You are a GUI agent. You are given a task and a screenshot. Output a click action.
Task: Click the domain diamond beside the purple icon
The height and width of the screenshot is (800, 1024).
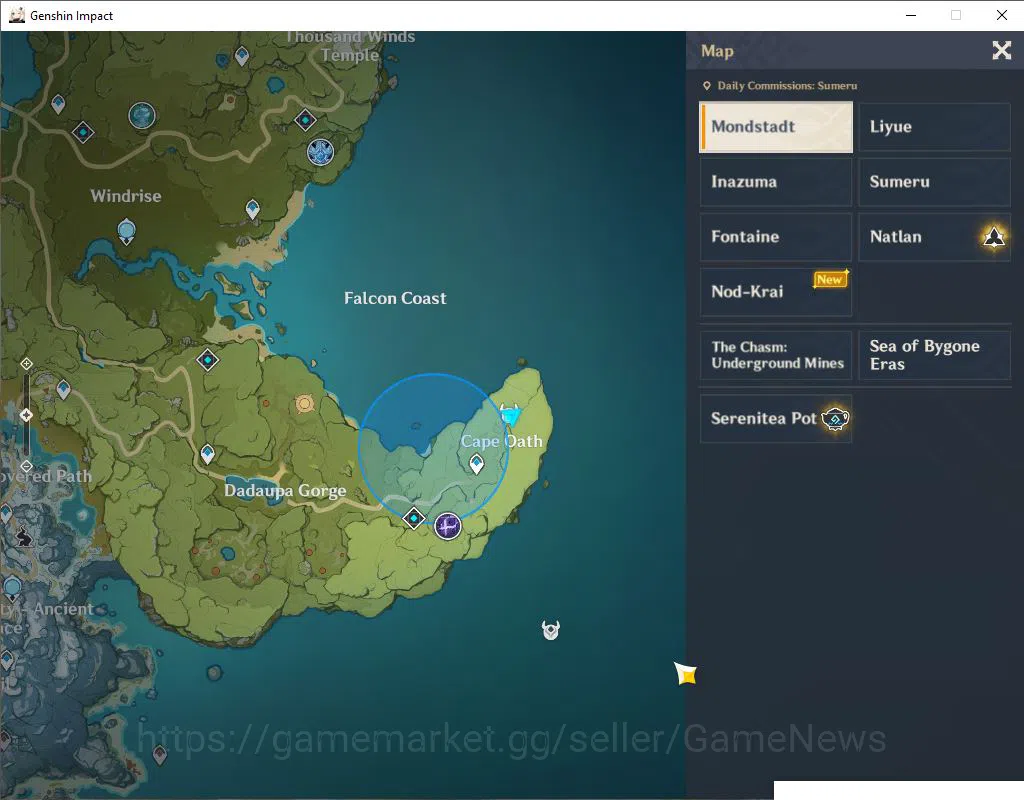click(413, 519)
